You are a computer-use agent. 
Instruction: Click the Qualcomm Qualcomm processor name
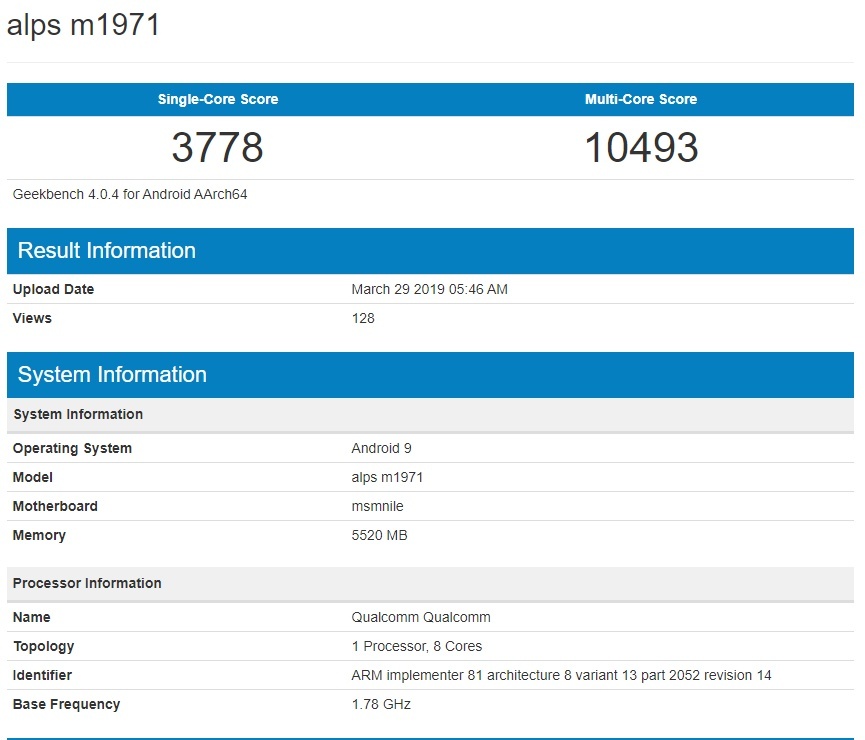point(419,617)
